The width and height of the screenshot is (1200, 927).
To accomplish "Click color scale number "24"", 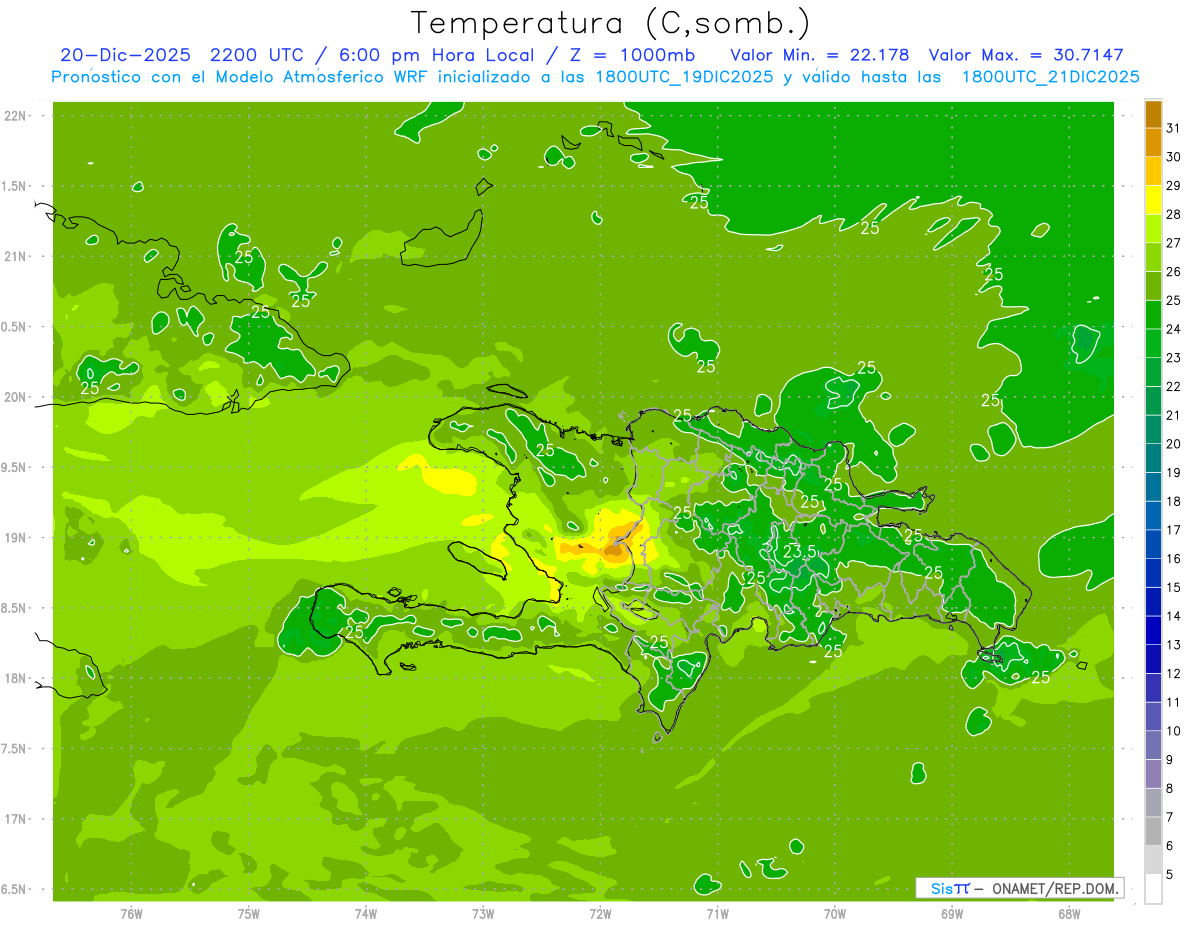I will point(1173,329).
